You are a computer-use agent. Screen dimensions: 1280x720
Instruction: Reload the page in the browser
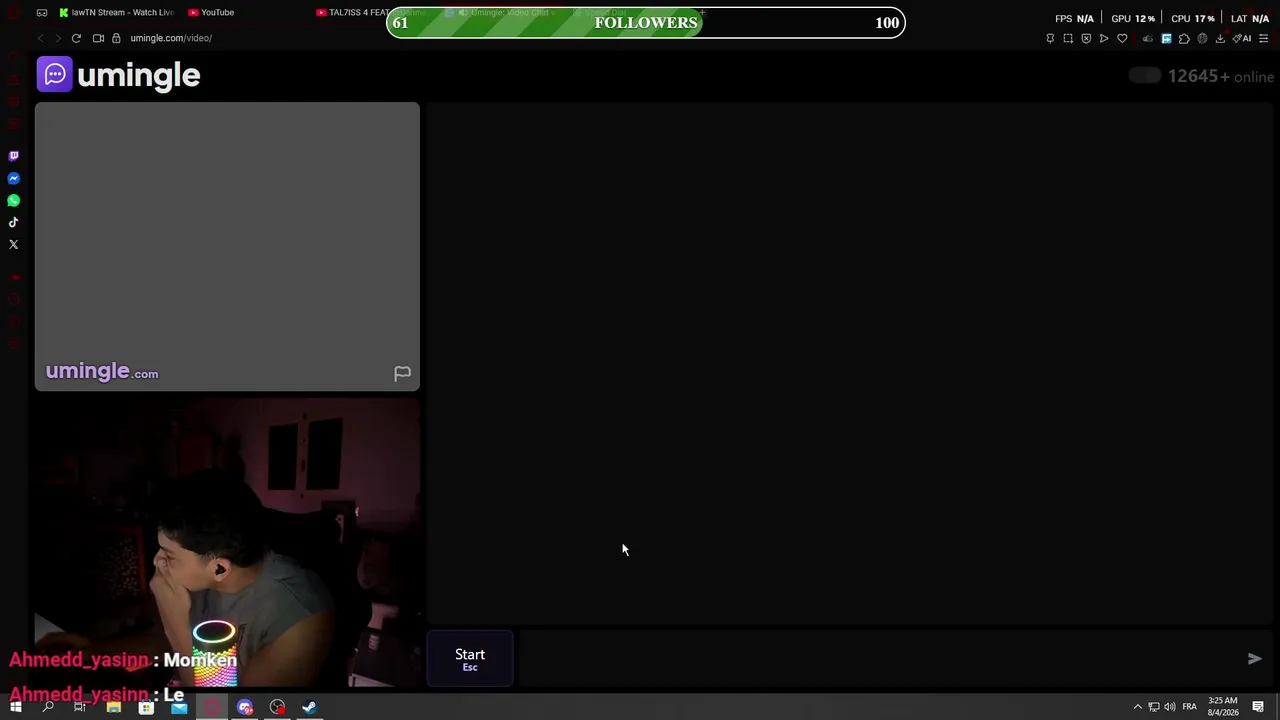tap(76, 38)
